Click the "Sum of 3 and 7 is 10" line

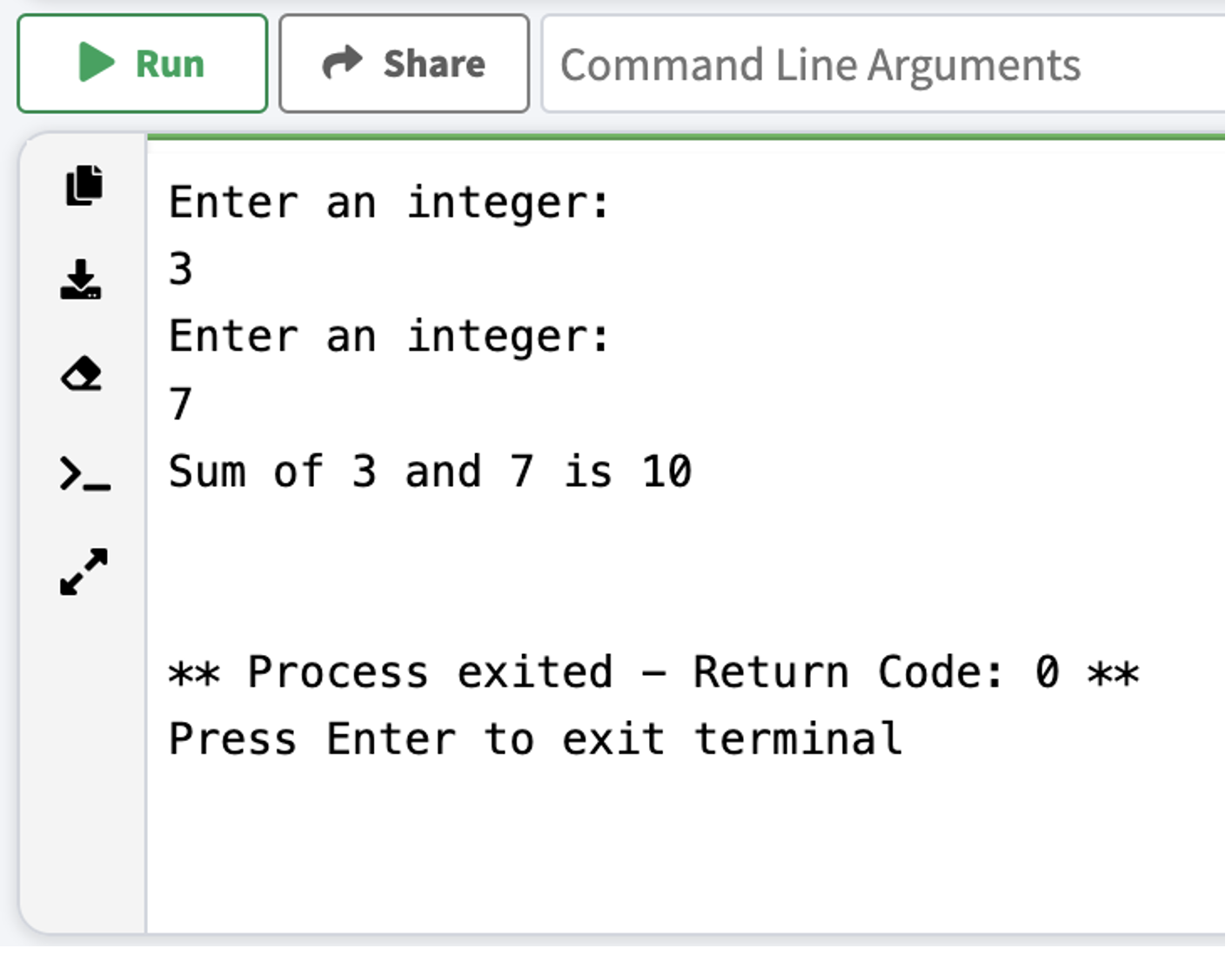tap(430, 471)
